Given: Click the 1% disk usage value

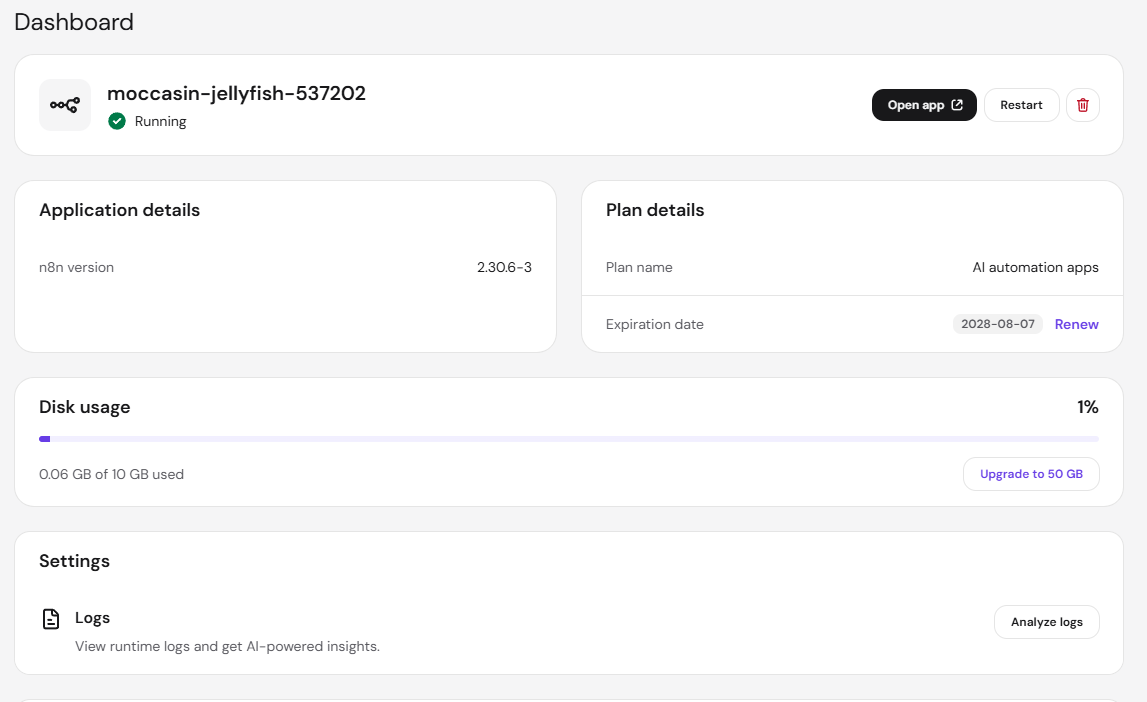Looking at the screenshot, I should point(1087,407).
